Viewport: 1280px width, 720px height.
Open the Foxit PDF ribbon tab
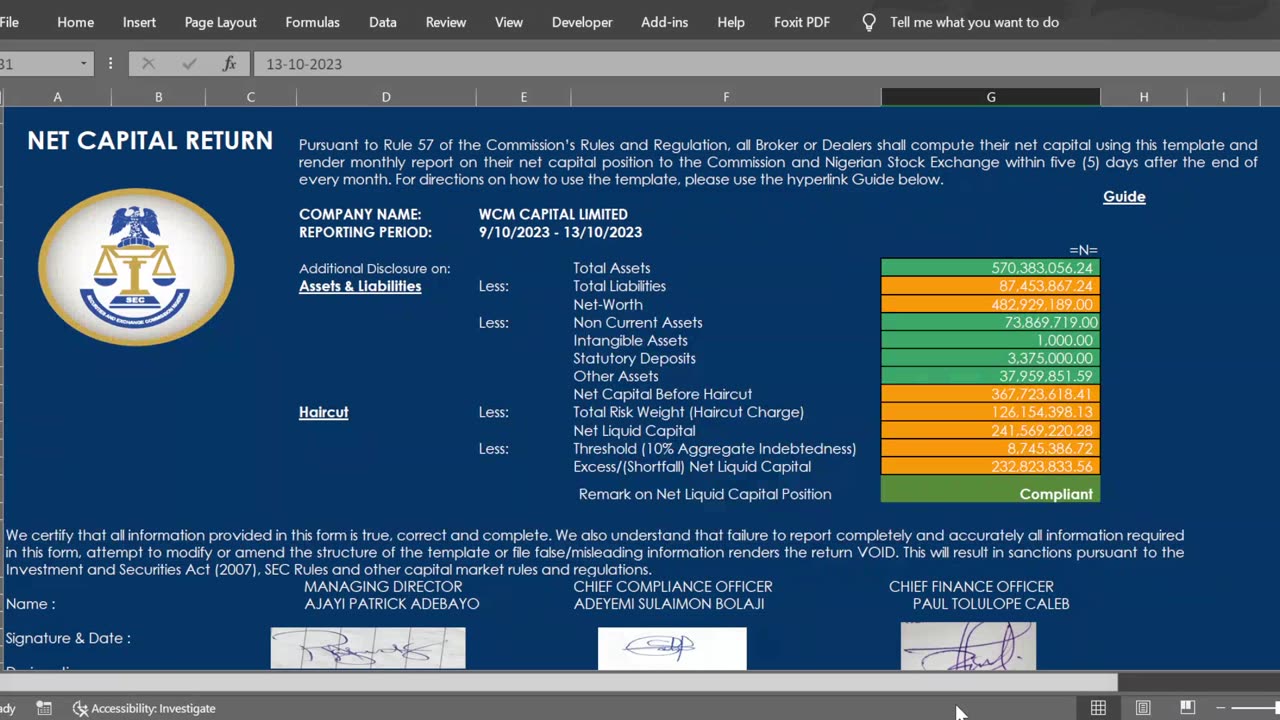click(802, 22)
